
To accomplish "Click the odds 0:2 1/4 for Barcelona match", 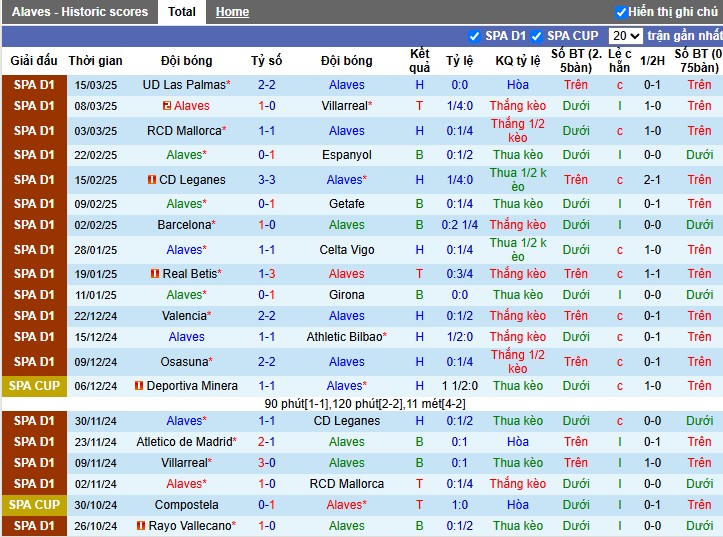I will (x=460, y=225).
